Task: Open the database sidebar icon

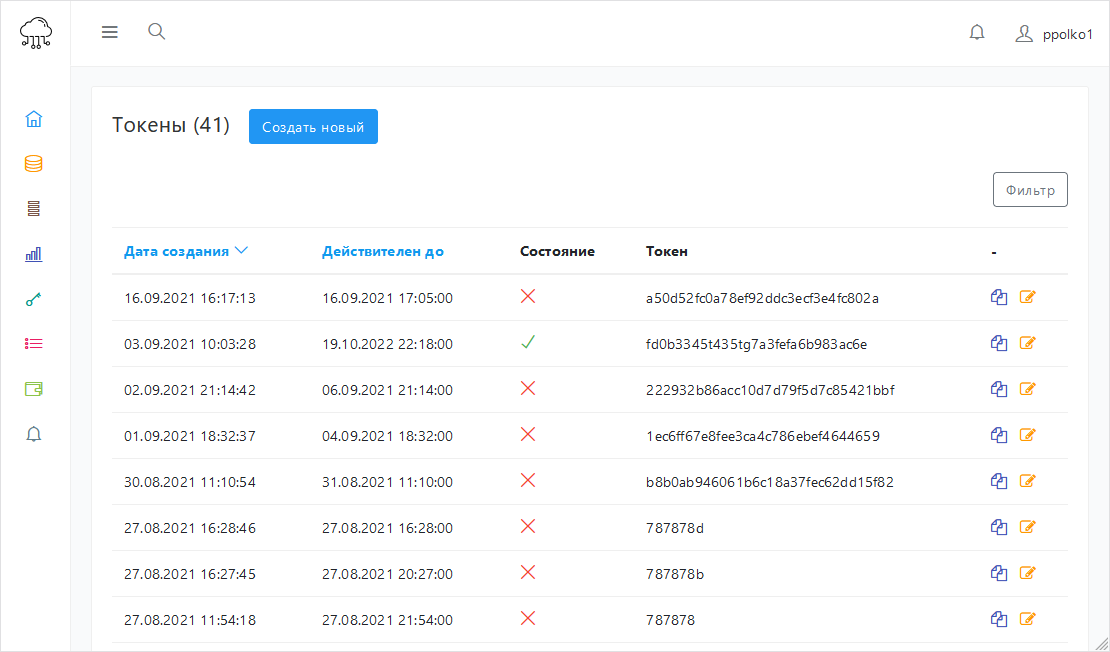Action: point(34,164)
